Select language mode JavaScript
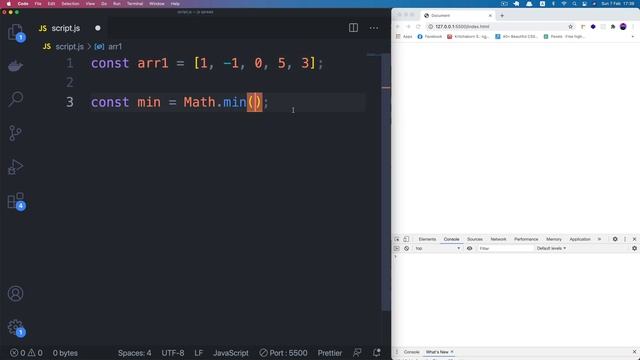This screenshot has width=640, height=360. [231, 353]
